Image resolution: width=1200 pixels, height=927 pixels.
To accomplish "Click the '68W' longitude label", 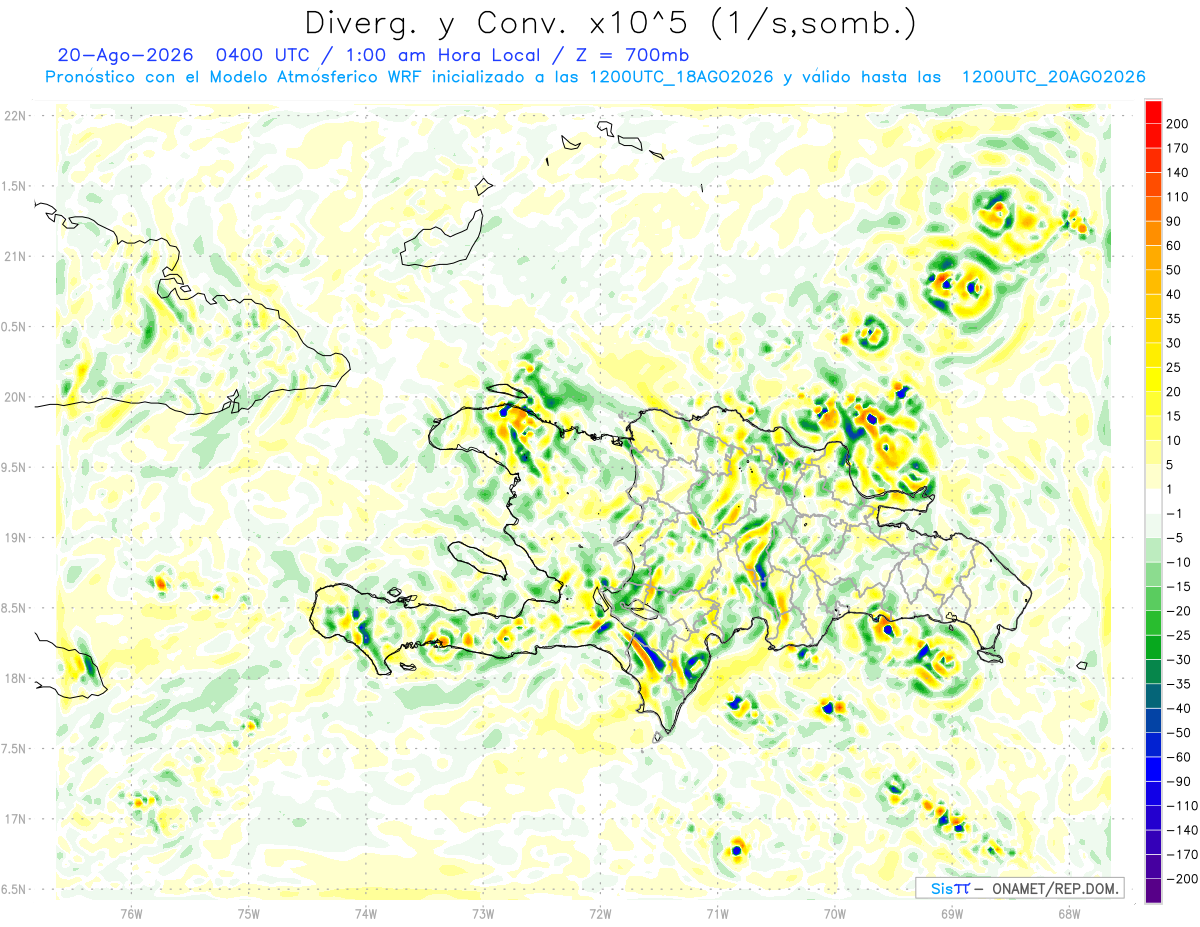I will [x=1069, y=913].
